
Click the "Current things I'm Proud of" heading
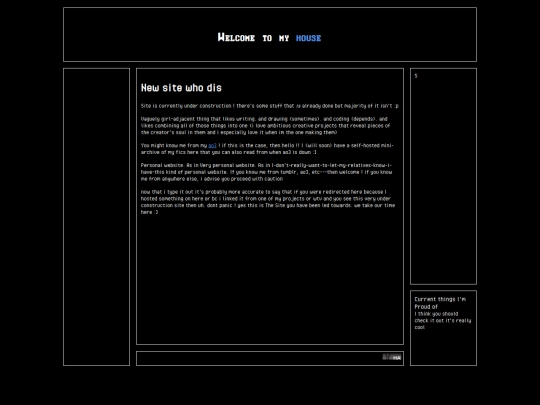(440, 303)
